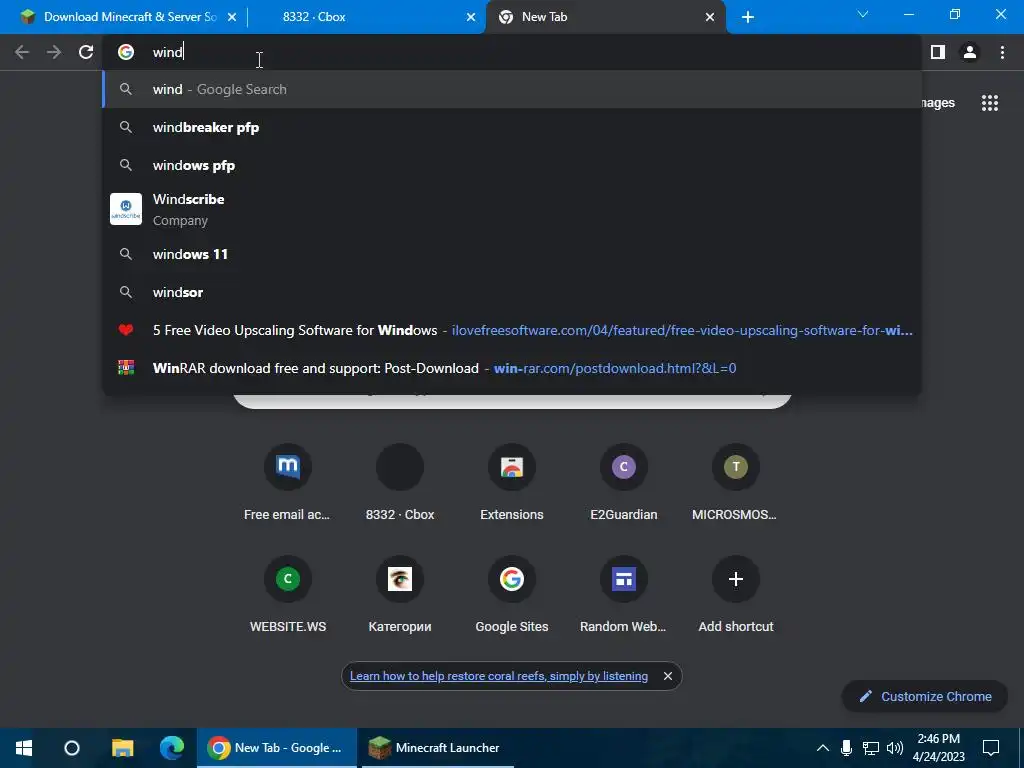
Task: Click the WinRAR favicon in suggestions
Action: tap(126, 368)
